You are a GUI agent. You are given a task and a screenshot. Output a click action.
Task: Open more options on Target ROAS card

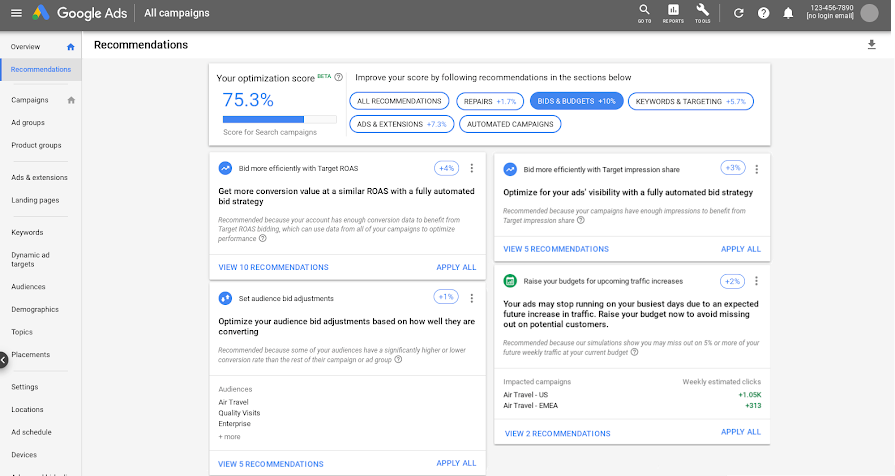point(471,168)
